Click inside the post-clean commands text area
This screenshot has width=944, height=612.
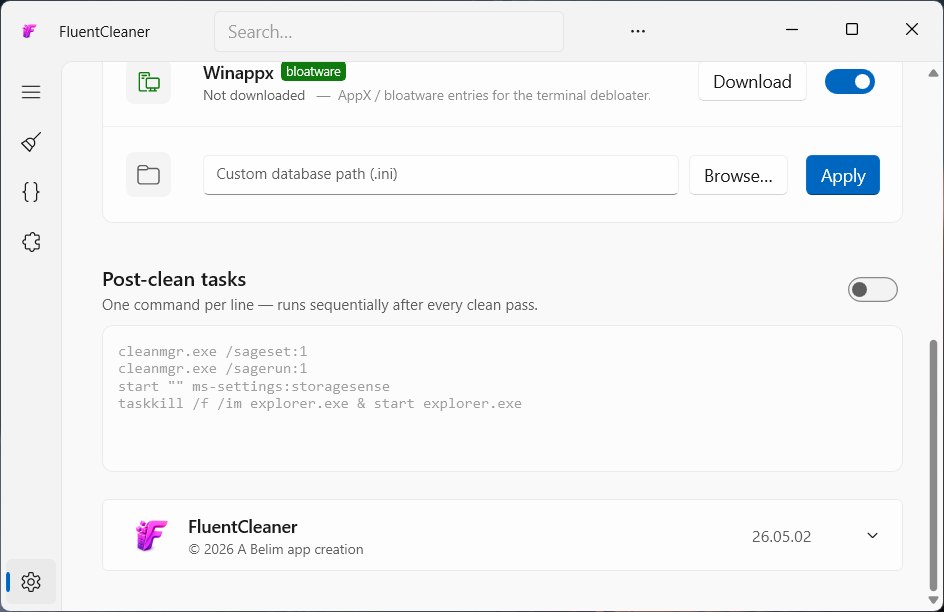point(502,398)
